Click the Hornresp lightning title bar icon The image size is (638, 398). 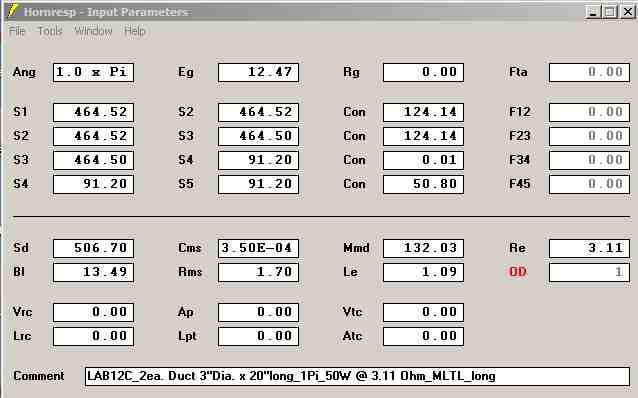pyautogui.click(x=13, y=11)
